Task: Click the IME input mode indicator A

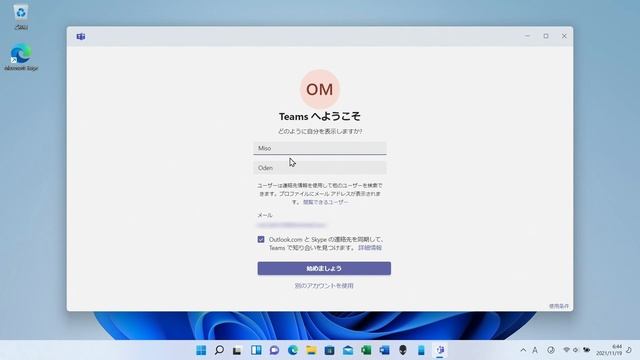Action: coord(535,350)
